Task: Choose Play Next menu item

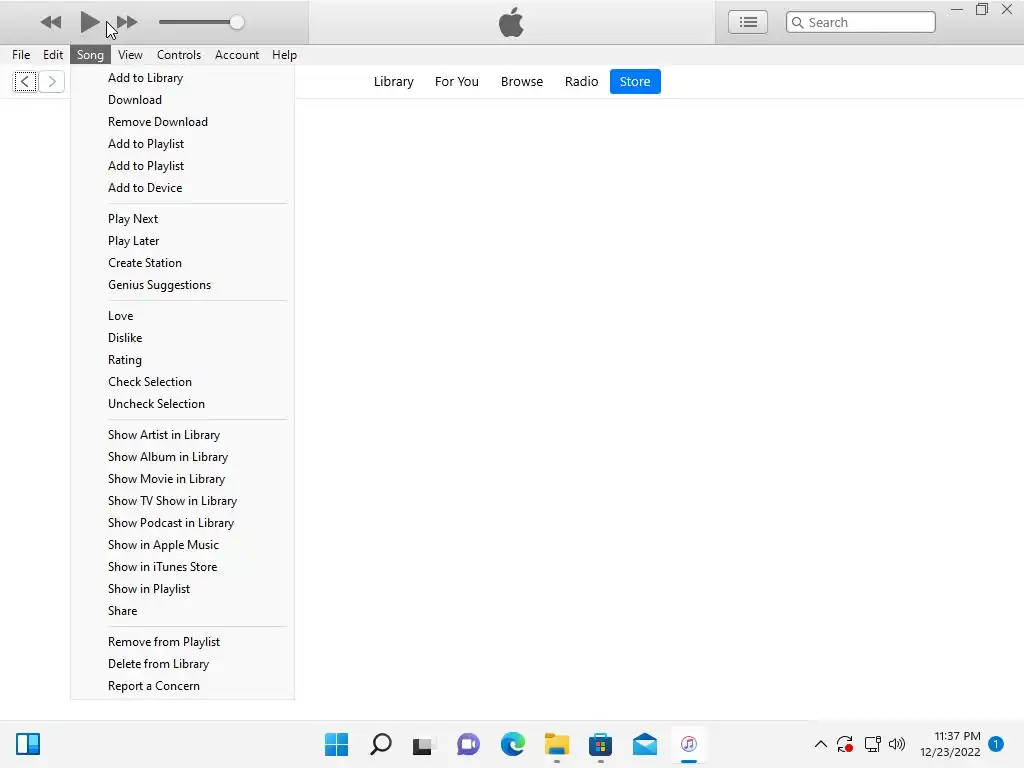Action: (182, 219)
